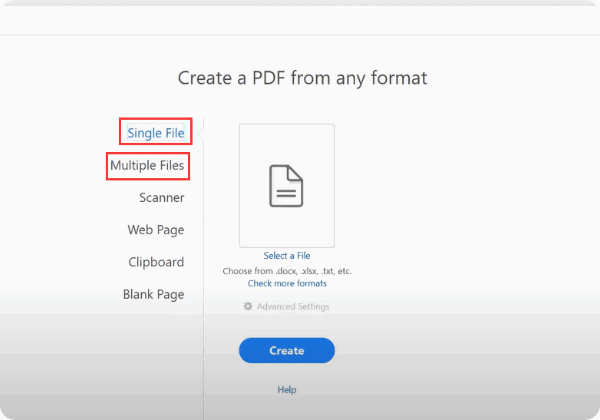The height and width of the screenshot is (420, 600).
Task: Select Web Page as PDF source
Action: coord(156,230)
